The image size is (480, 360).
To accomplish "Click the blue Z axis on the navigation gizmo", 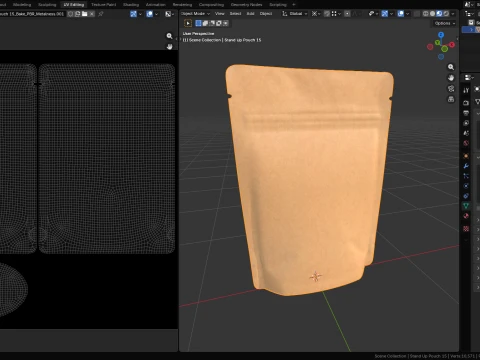I will pos(441,35).
